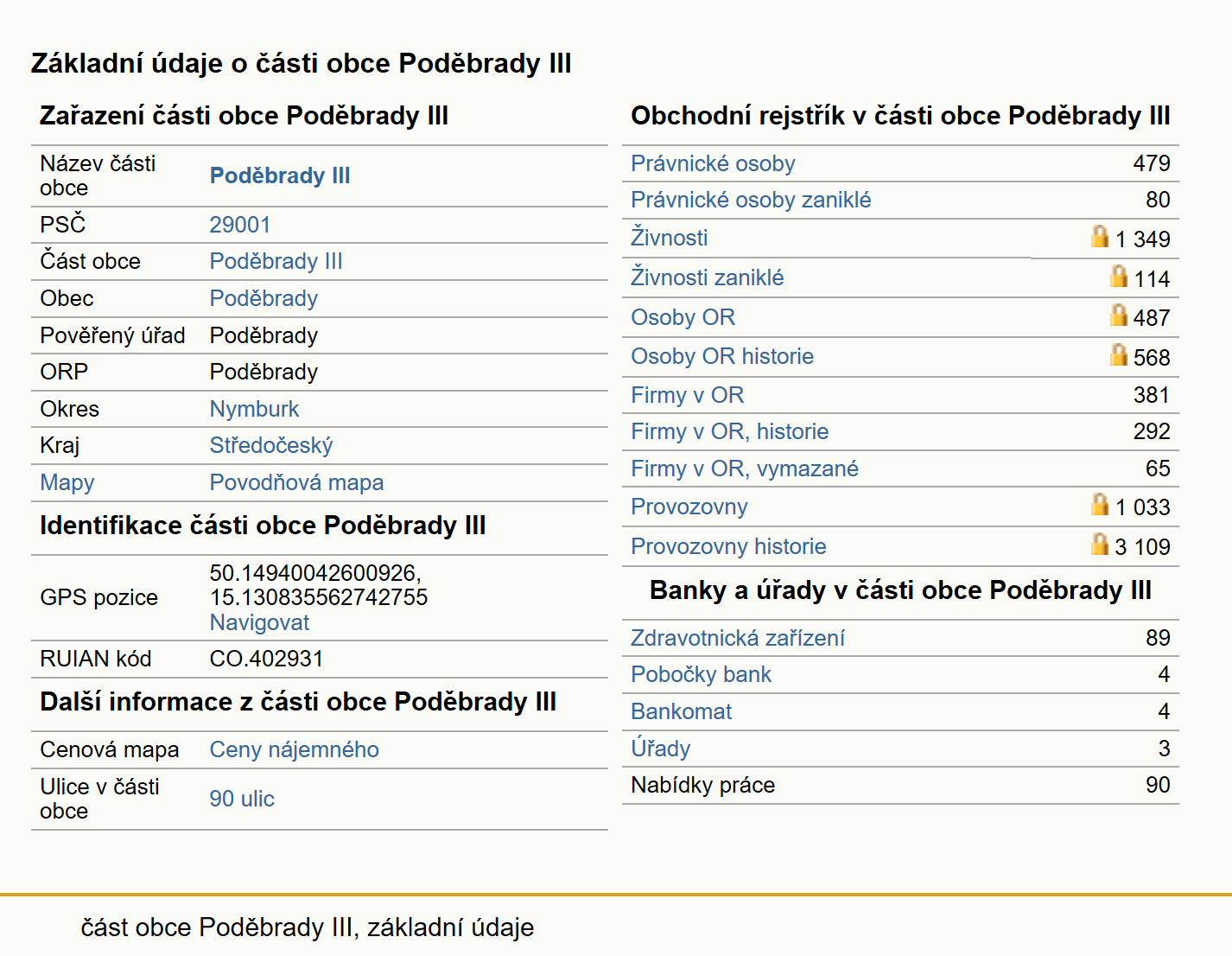Click the lock icon beside Provozovny historie
This screenshot has height=956, width=1232.
[x=1099, y=544]
